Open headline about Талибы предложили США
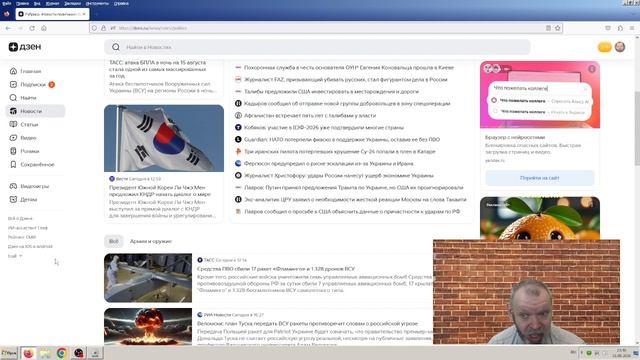 click(331, 92)
